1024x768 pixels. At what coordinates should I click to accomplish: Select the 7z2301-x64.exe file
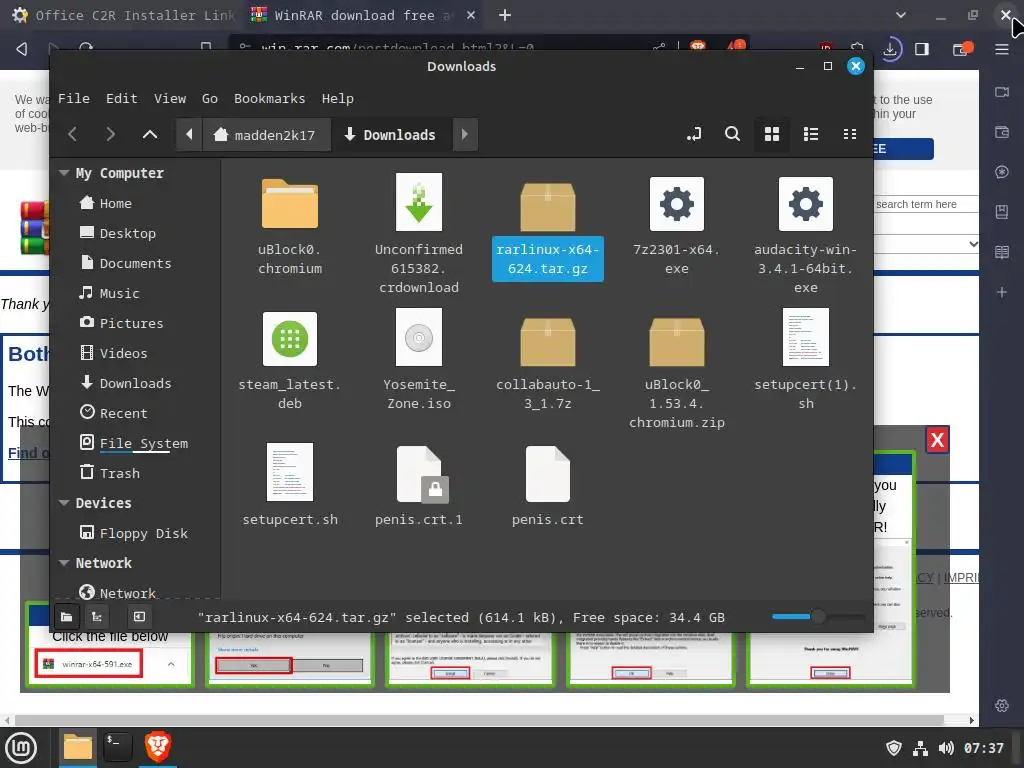pos(677,225)
